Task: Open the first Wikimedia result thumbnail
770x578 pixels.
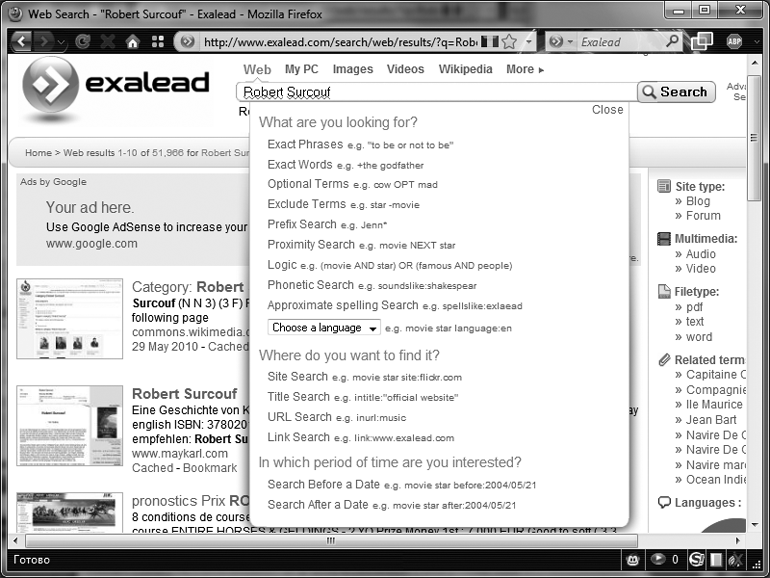Action: (70, 318)
